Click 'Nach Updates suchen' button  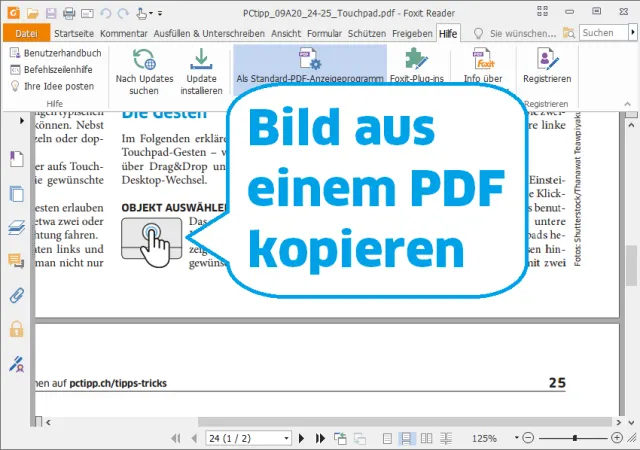144,72
